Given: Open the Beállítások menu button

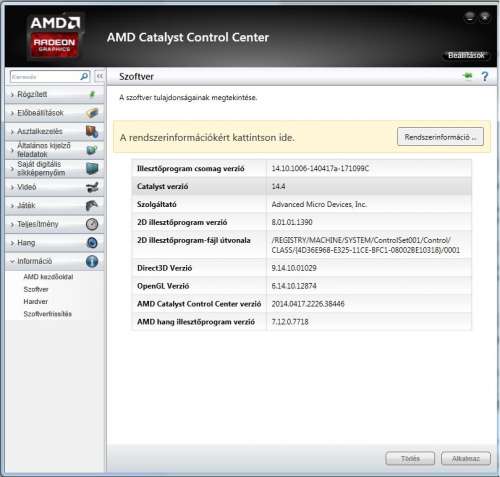Looking at the screenshot, I should pyautogui.click(x=466, y=55).
